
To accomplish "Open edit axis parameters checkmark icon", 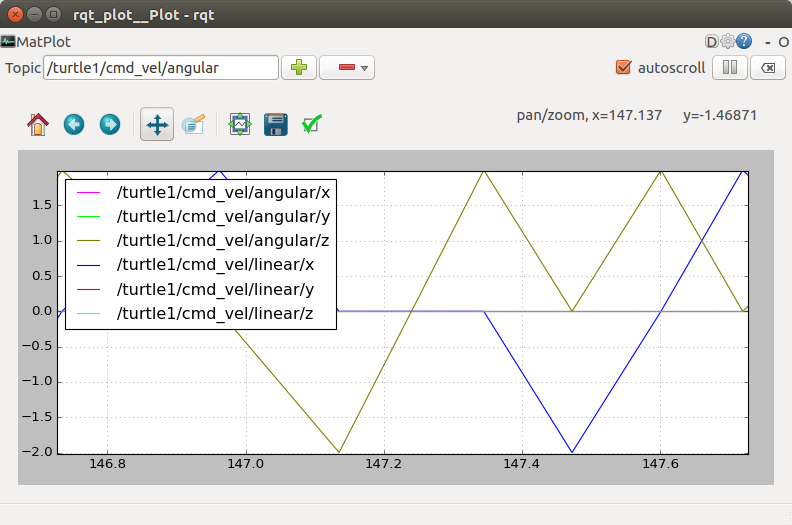I will coord(312,124).
